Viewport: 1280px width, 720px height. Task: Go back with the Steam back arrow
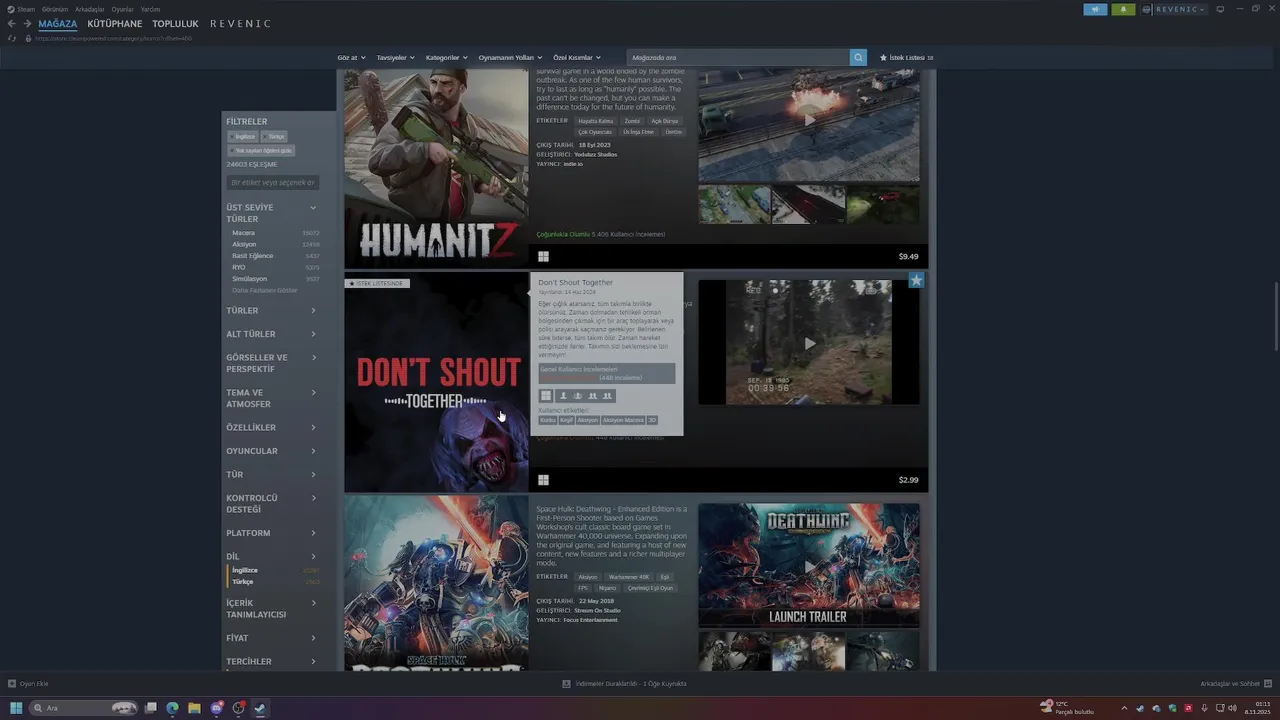12,24
